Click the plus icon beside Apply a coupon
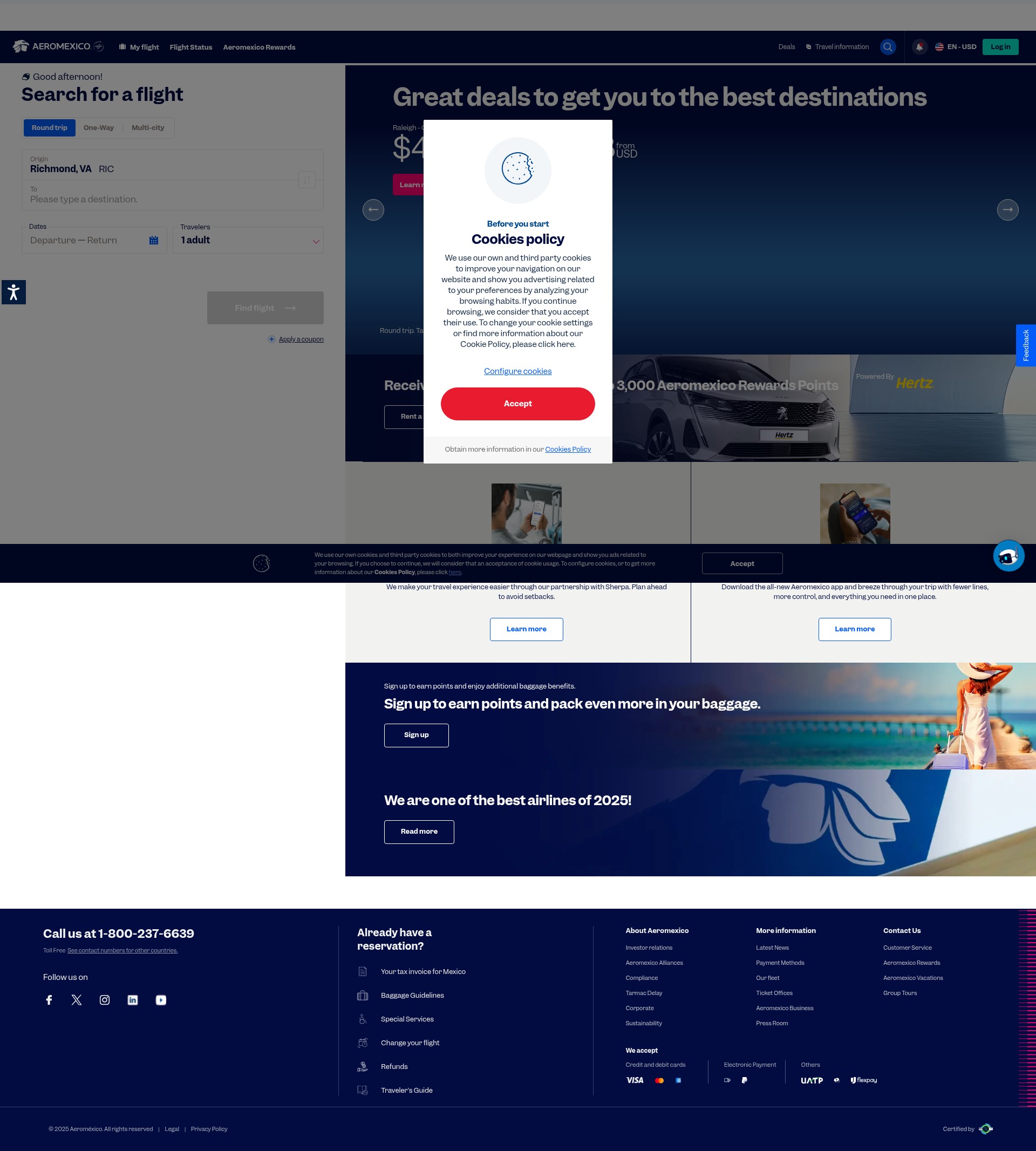 [271, 339]
